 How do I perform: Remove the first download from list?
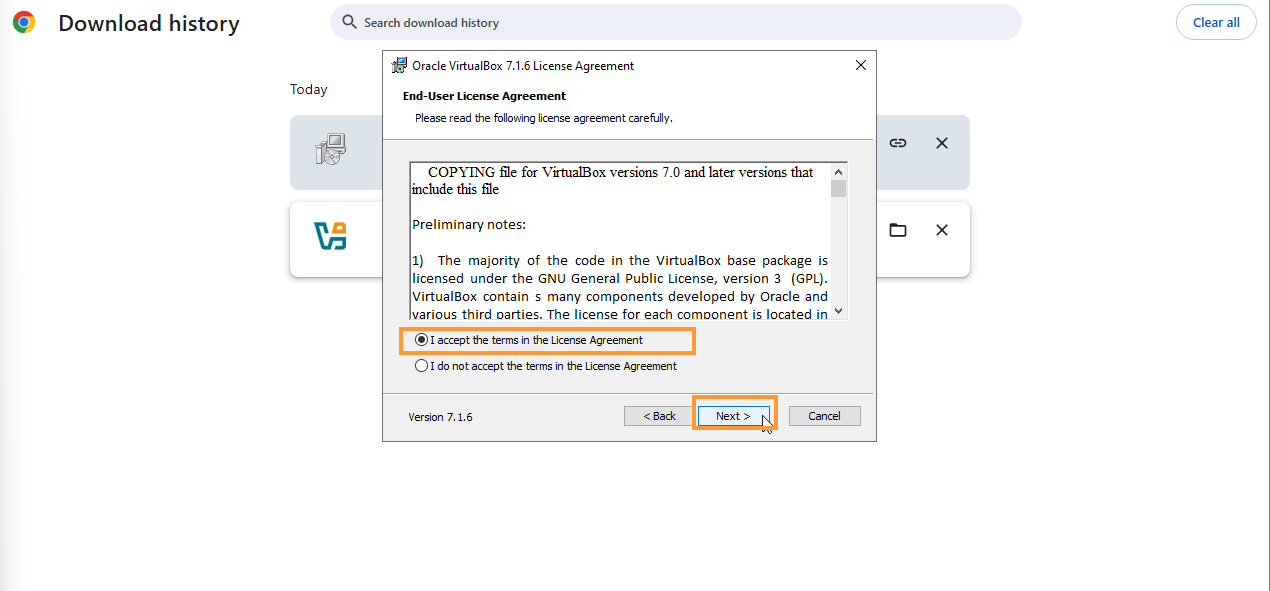coord(942,143)
